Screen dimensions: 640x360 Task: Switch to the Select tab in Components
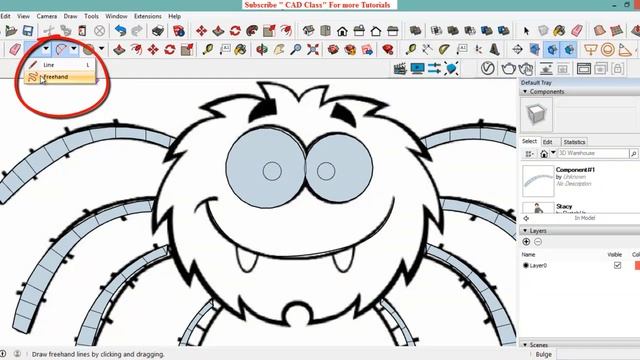pyautogui.click(x=529, y=141)
